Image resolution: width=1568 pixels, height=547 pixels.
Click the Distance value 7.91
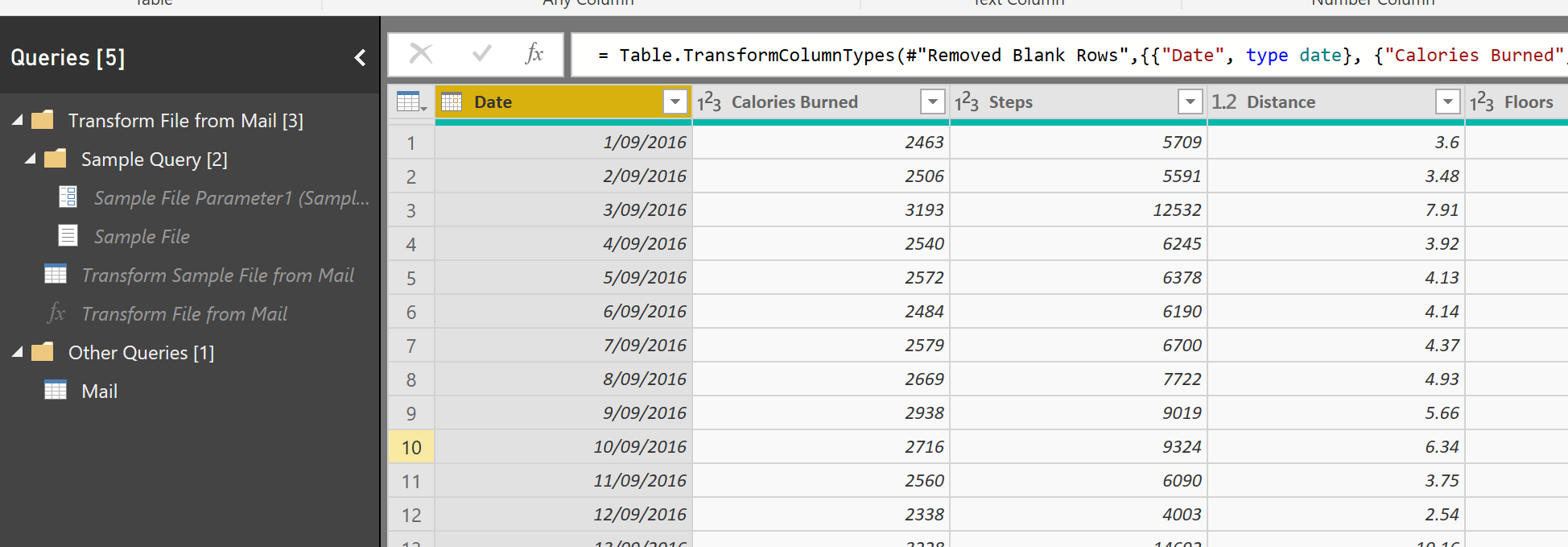click(1336, 210)
